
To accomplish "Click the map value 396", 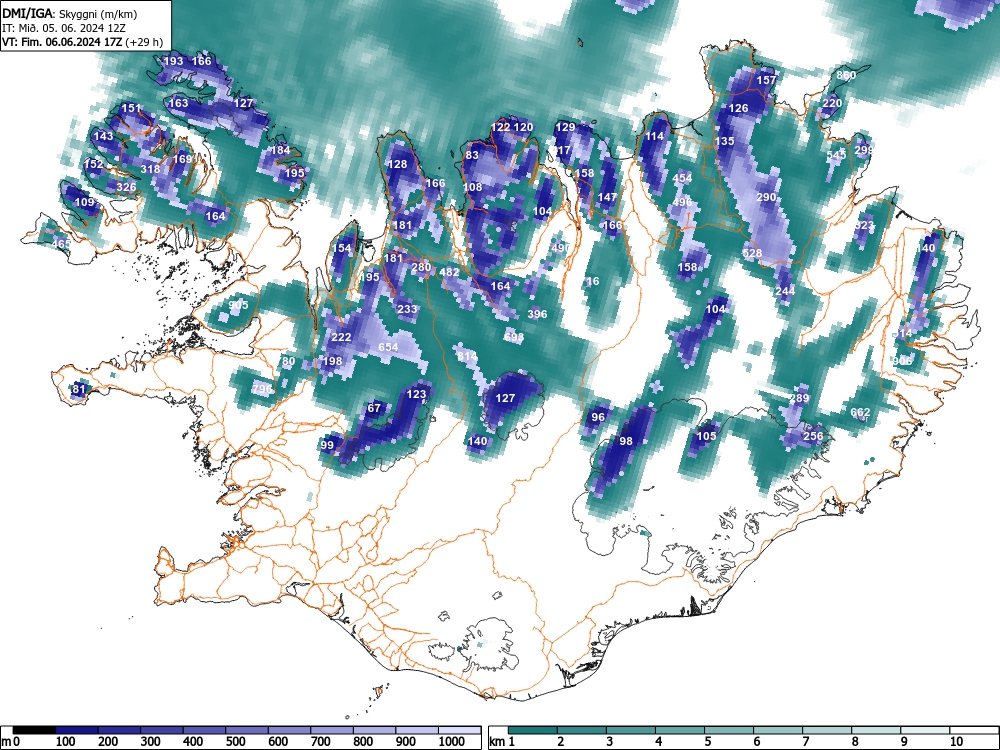I will 538,314.
